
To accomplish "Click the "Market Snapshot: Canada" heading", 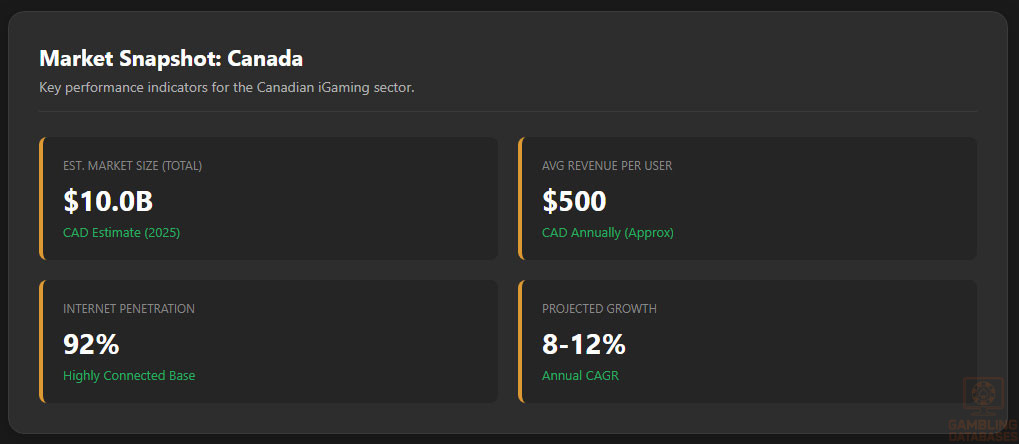I will coord(171,58).
